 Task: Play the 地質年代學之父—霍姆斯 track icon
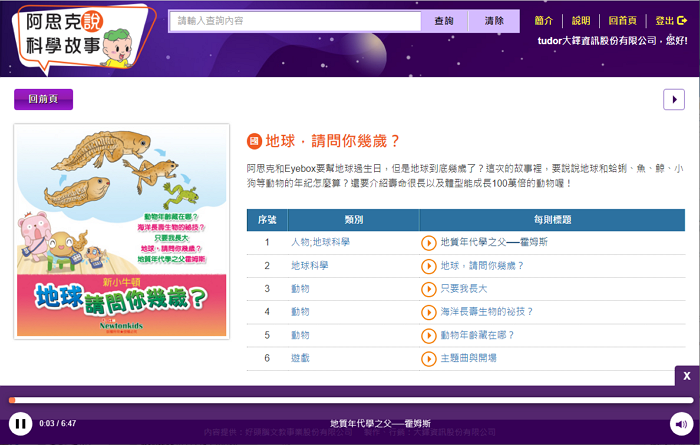(429, 243)
